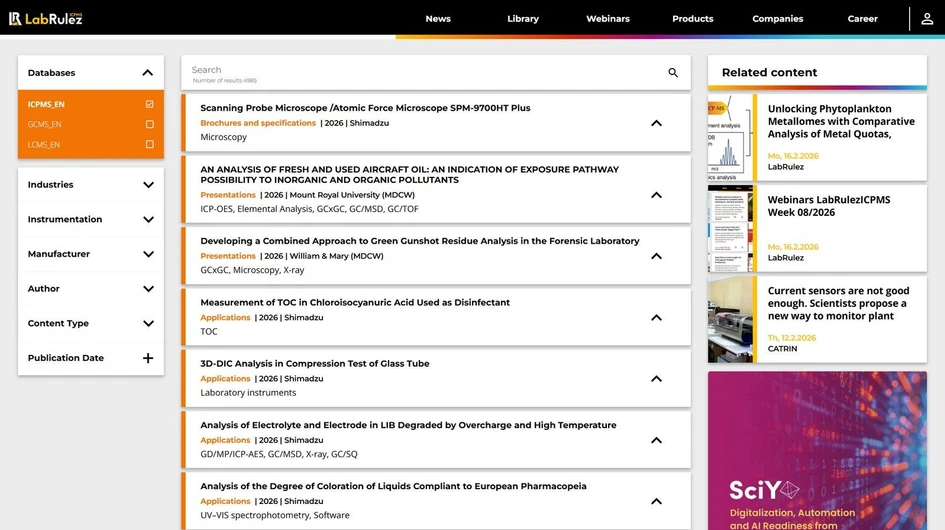Click 'UV–VIS spectrophotometry, Software' text

tap(275, 515)
